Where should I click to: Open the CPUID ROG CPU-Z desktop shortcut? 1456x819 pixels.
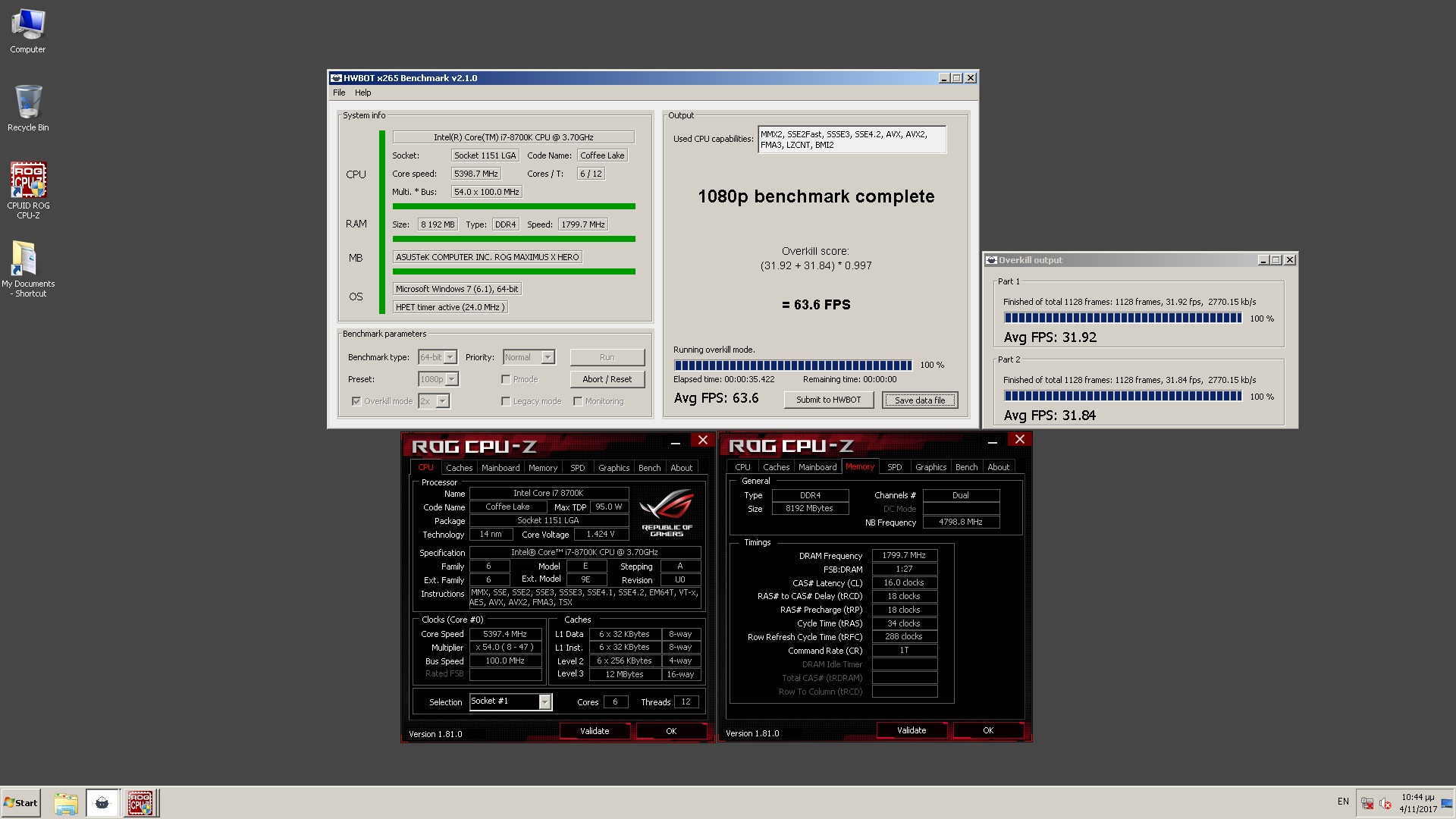point(28,190)
